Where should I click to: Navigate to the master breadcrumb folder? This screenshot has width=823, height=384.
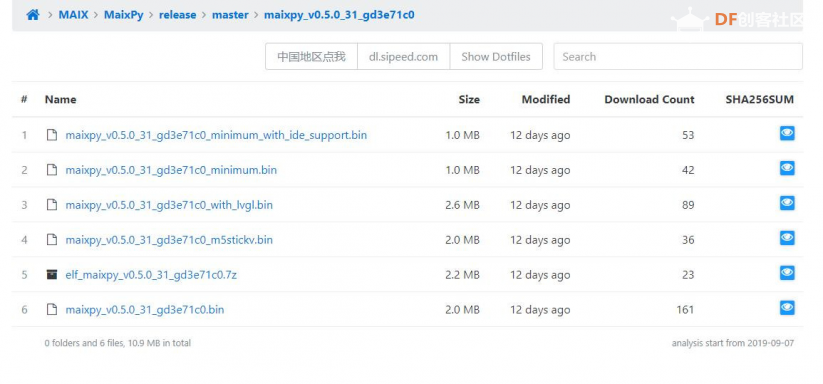click(x=230, y=15)
